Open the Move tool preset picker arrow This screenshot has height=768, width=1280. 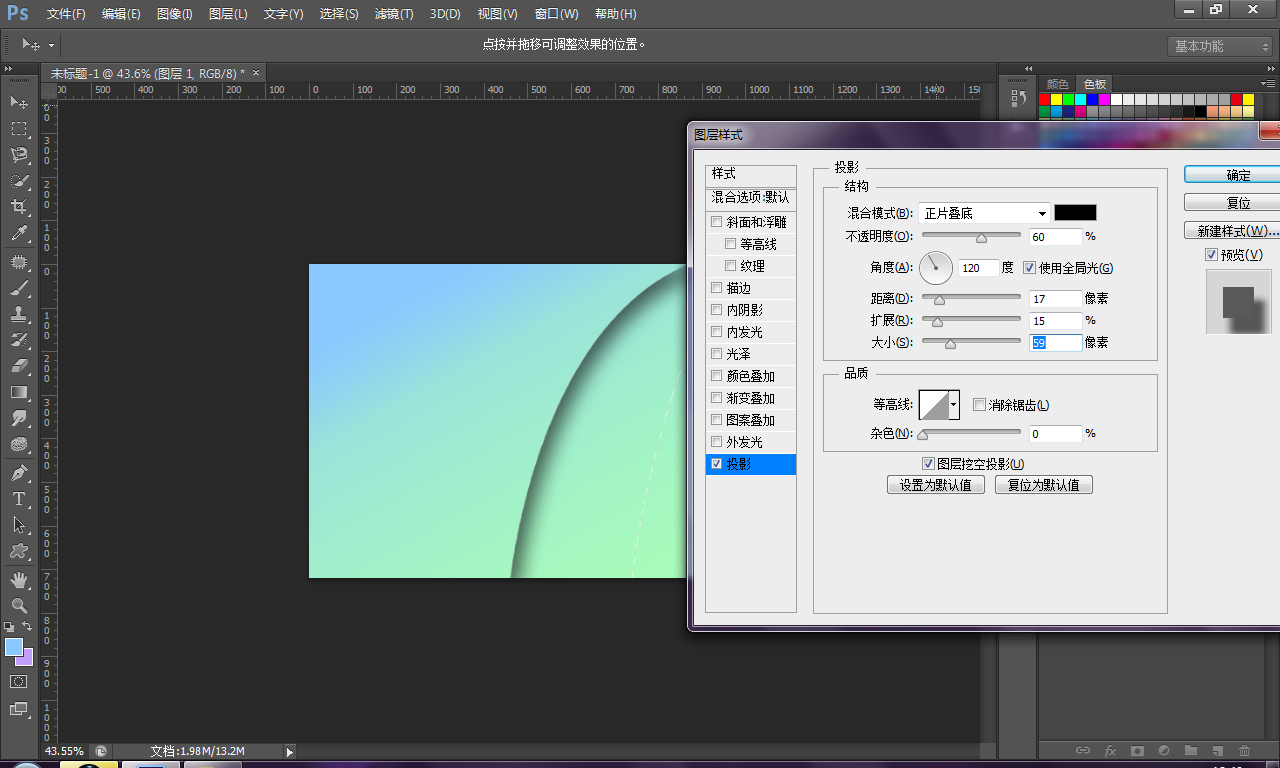pyautogui.click(x=51, y=45)
